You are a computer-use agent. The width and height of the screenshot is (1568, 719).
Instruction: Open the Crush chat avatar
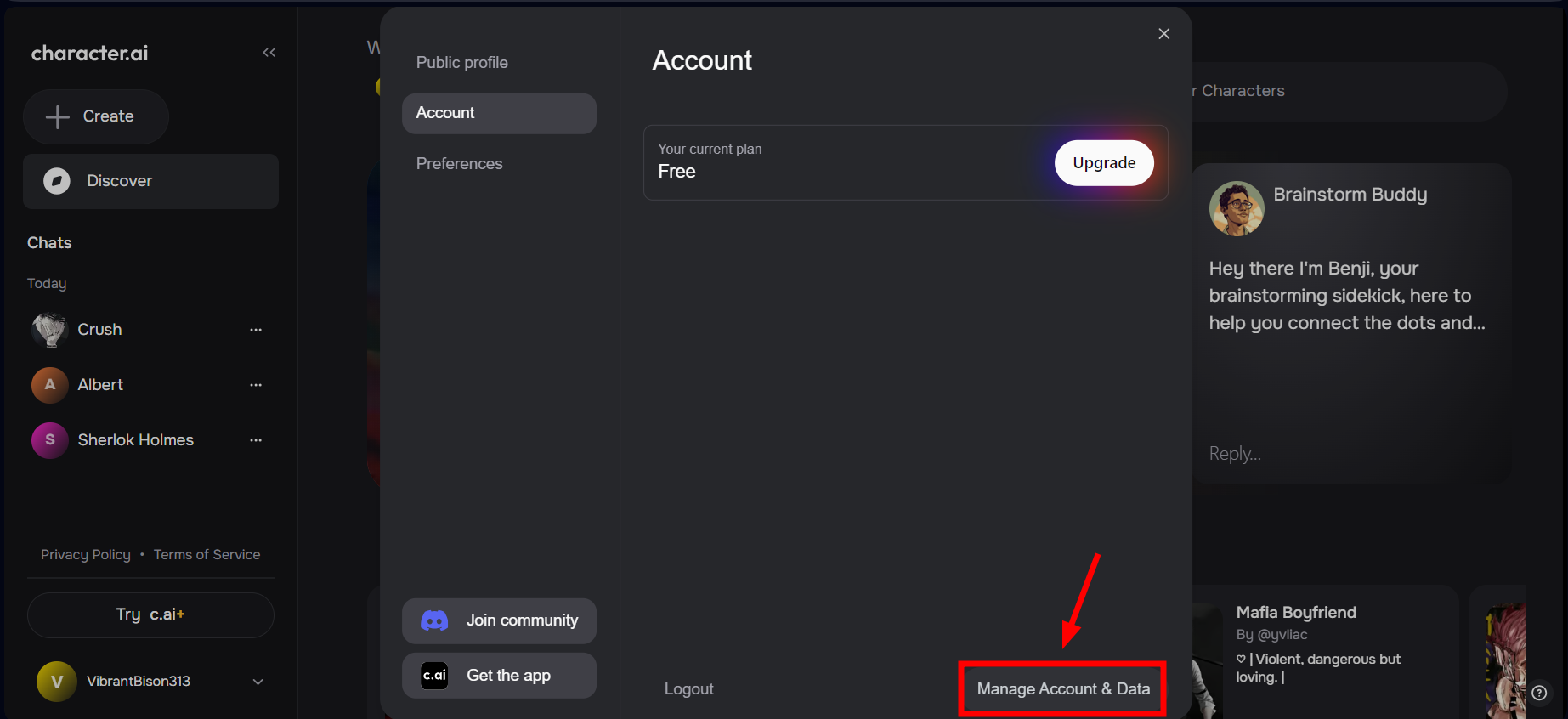[x=50, y=330]
